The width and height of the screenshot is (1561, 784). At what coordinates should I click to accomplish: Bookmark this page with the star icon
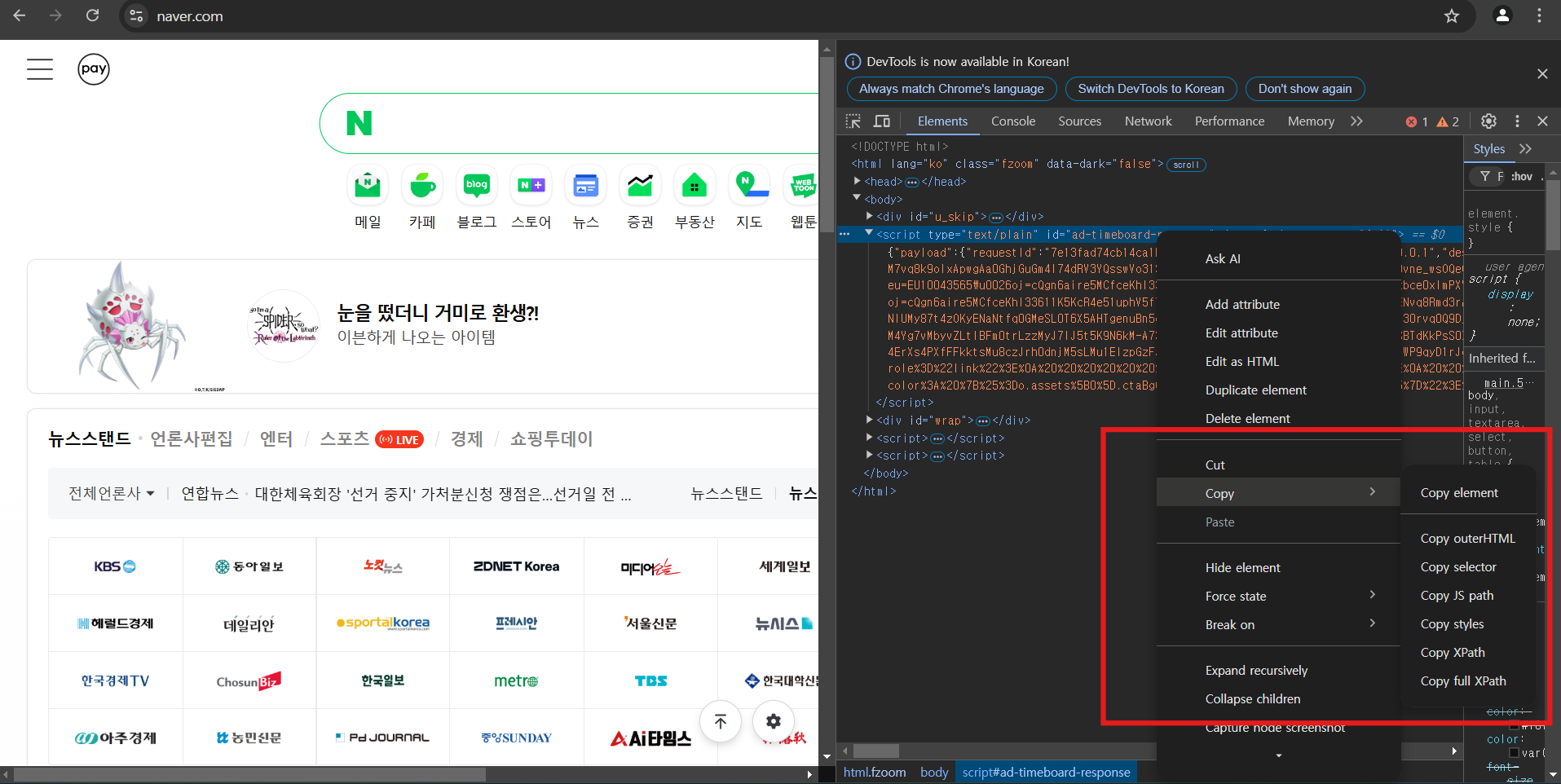pyautogui.click(x=1452, y=15)
